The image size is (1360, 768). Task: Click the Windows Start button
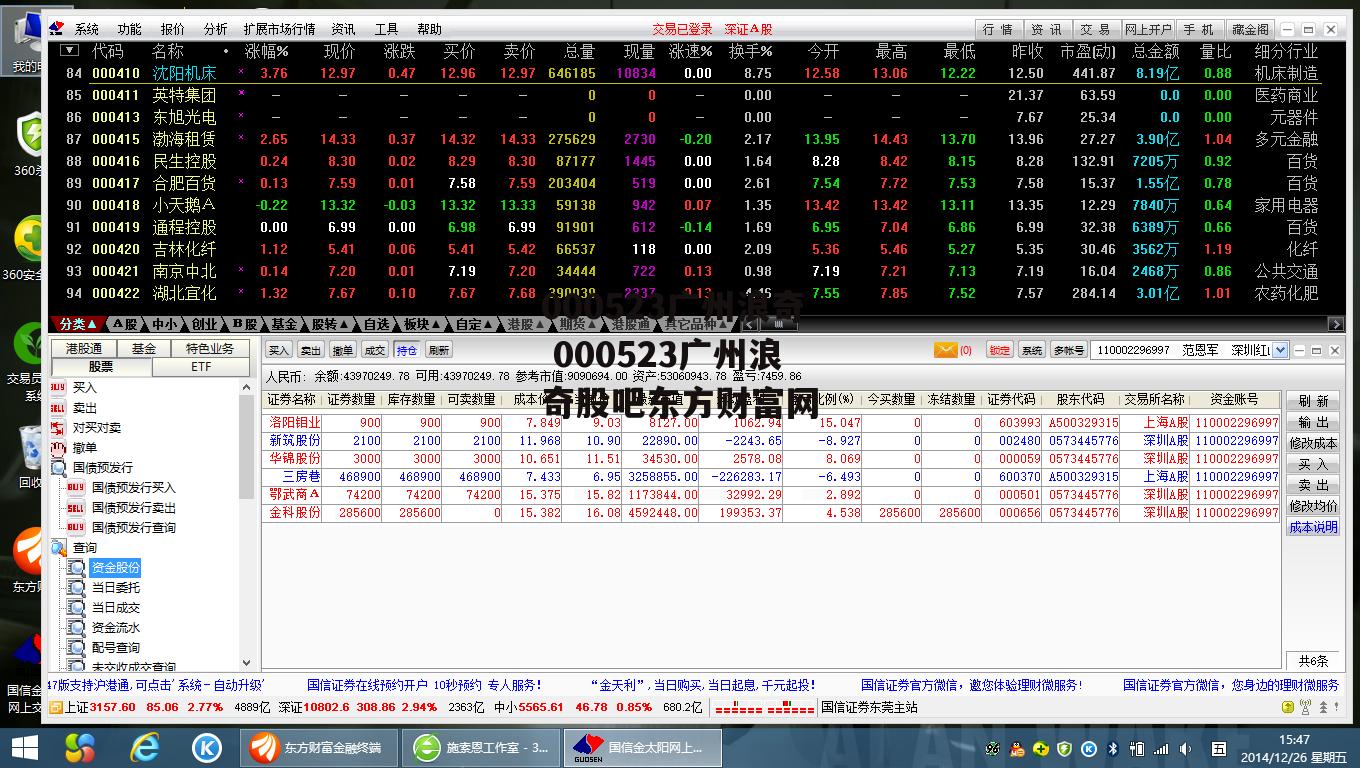(x=23, y=747)
